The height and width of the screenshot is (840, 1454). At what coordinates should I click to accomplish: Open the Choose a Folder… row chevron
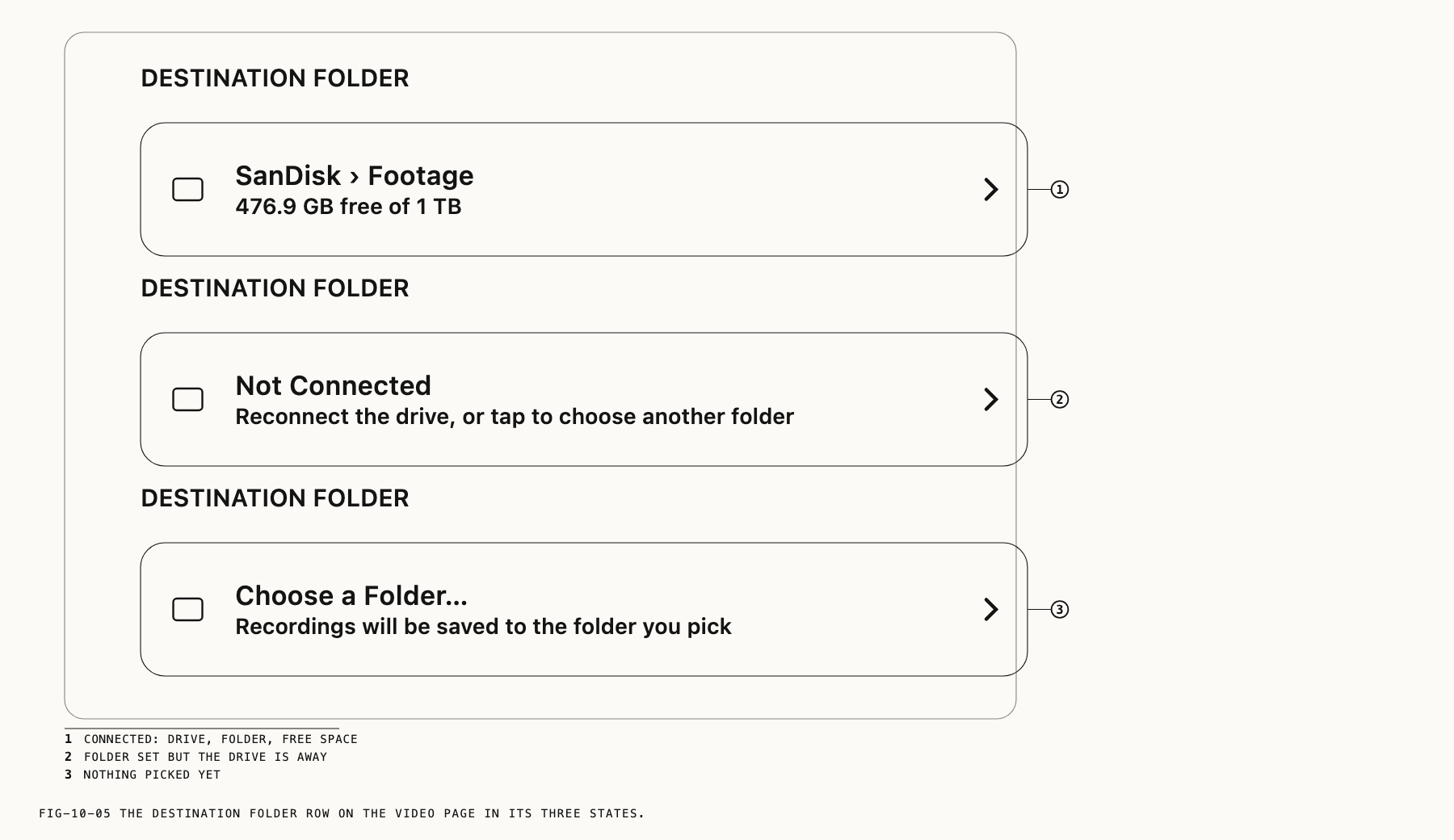(x=991, y=609)
